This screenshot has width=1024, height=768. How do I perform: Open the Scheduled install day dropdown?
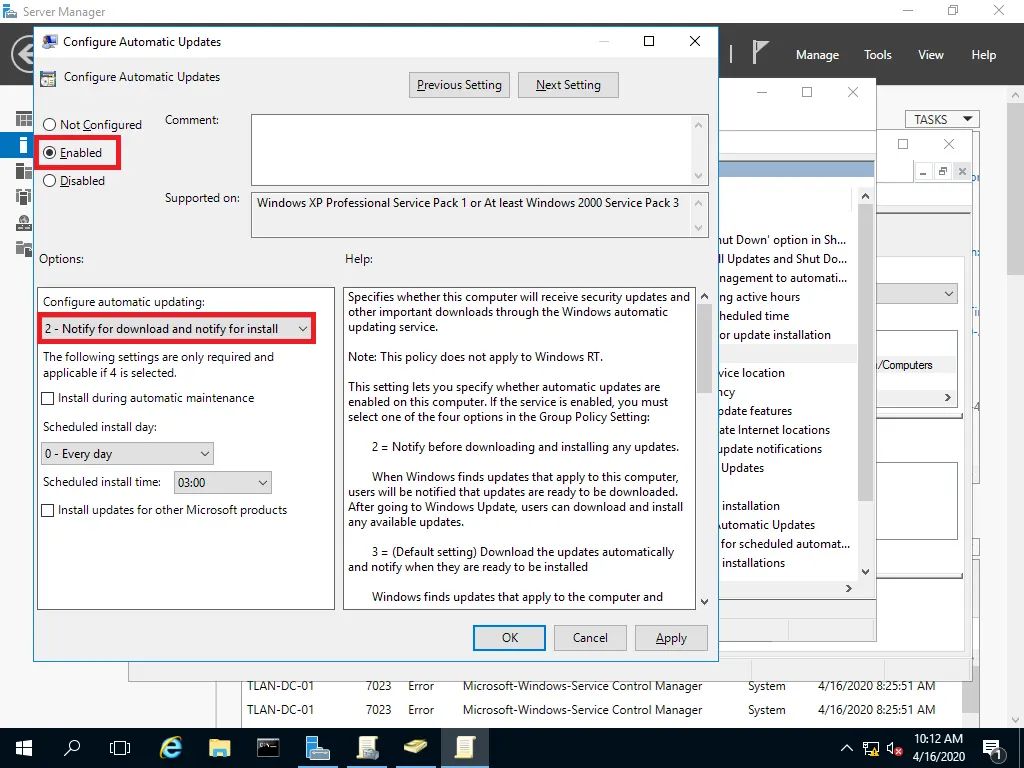point(127,454)
